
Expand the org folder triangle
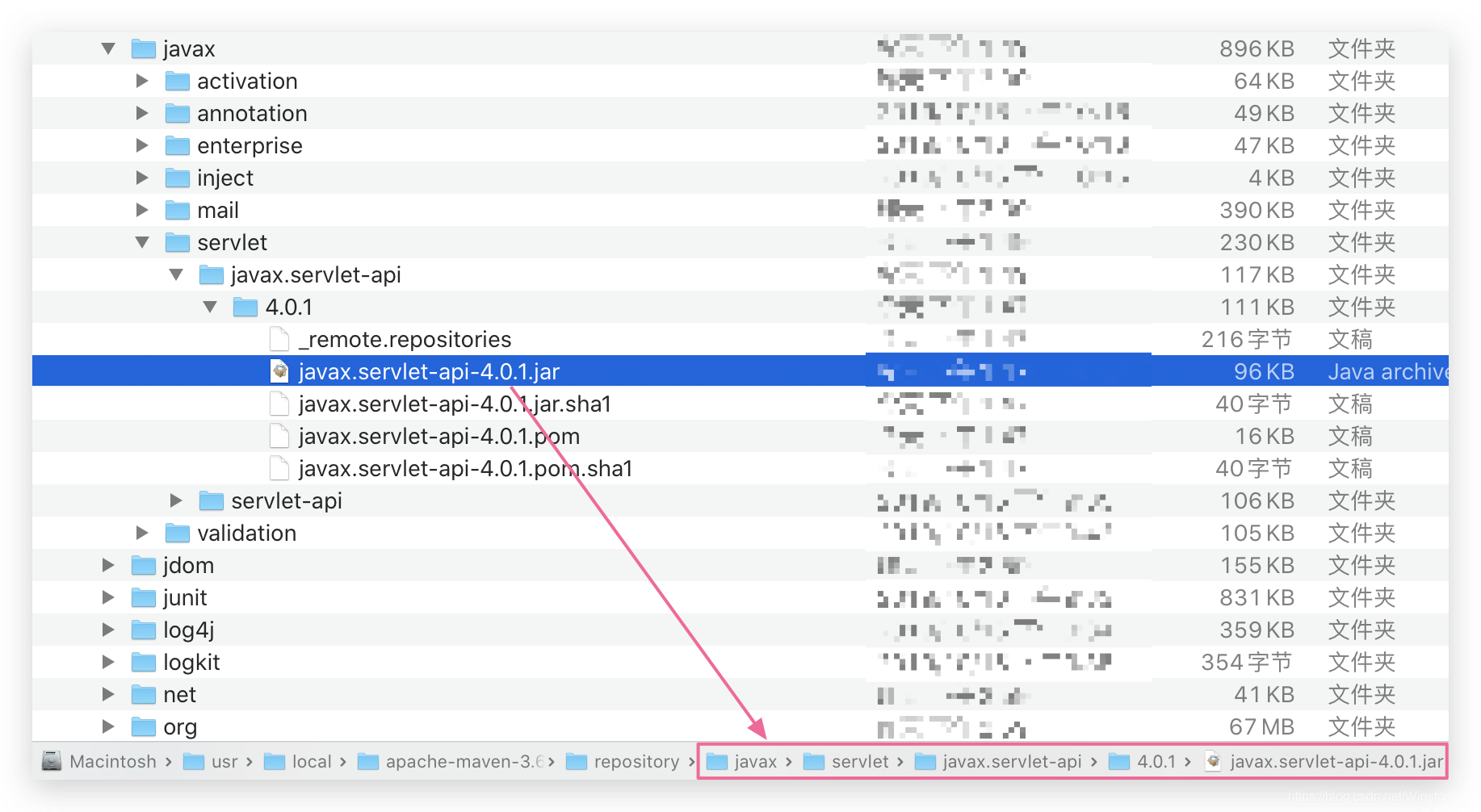click(x=108, y=726)
